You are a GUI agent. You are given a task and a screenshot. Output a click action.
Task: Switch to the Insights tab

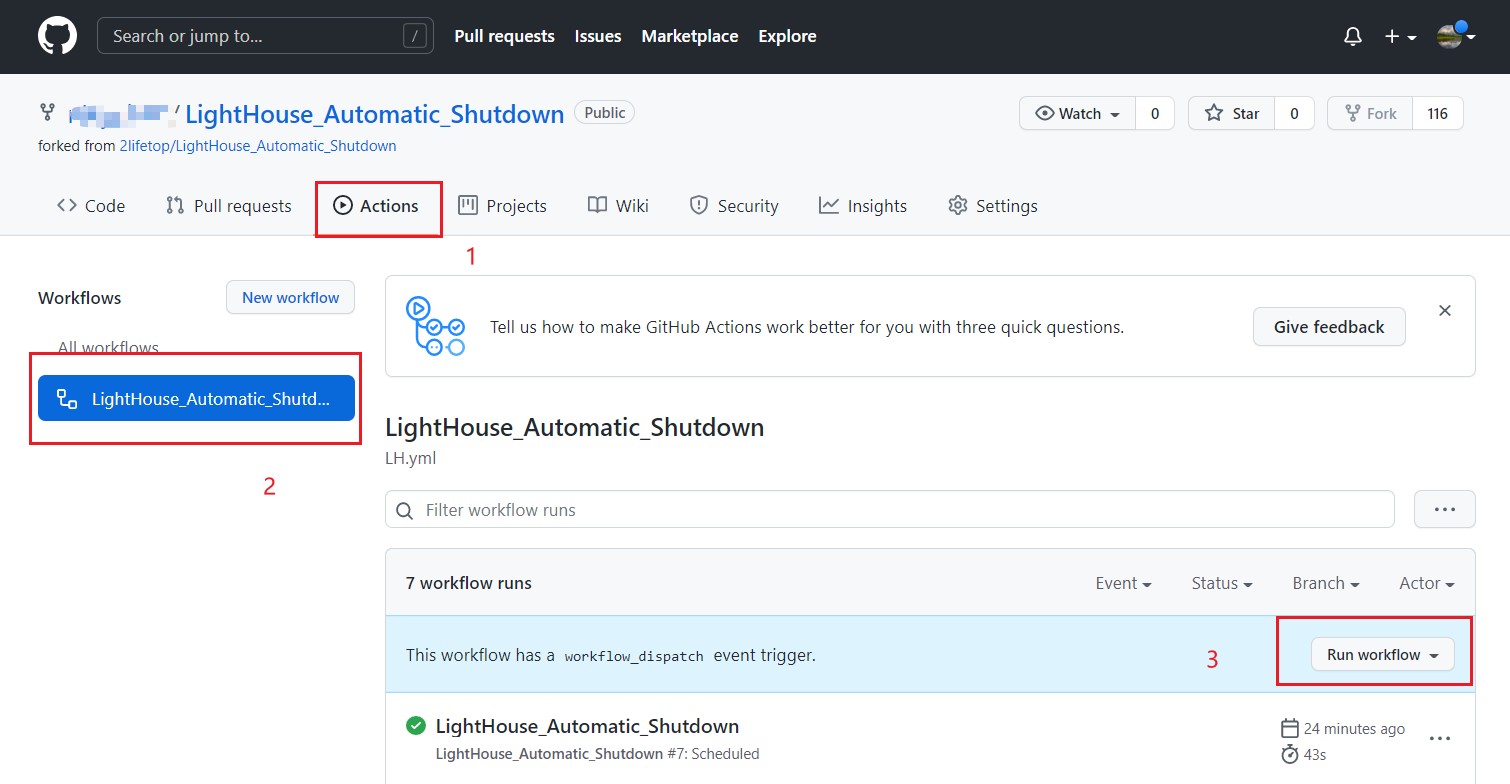click(863, 206)
